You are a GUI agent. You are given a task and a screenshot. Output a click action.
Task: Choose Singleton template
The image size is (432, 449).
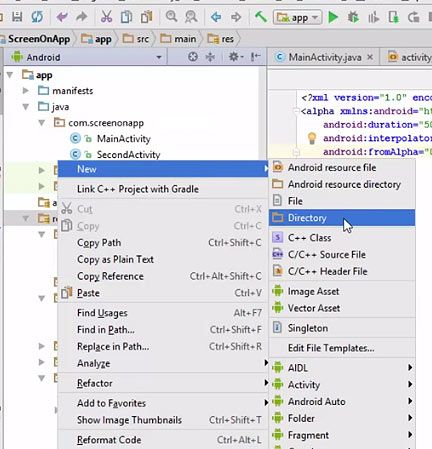[342, 328]
